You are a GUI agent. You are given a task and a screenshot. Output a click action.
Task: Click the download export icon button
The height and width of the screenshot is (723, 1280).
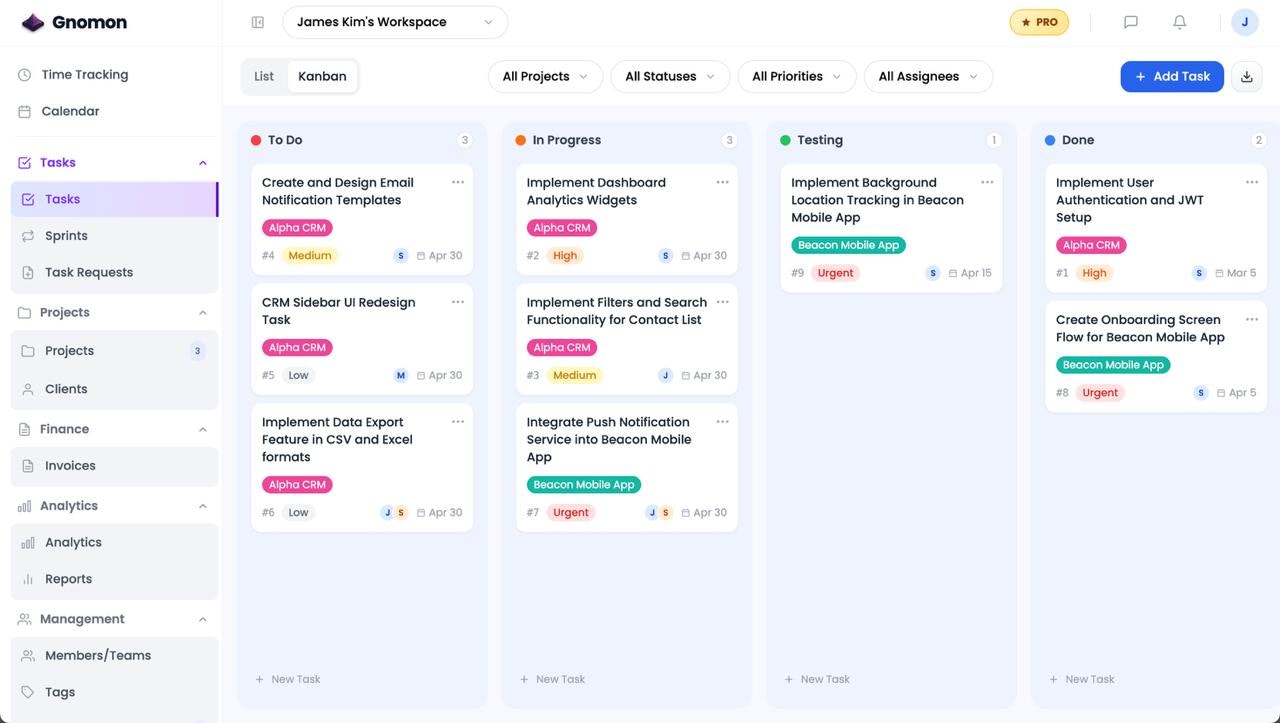[x=1247, y=77]
